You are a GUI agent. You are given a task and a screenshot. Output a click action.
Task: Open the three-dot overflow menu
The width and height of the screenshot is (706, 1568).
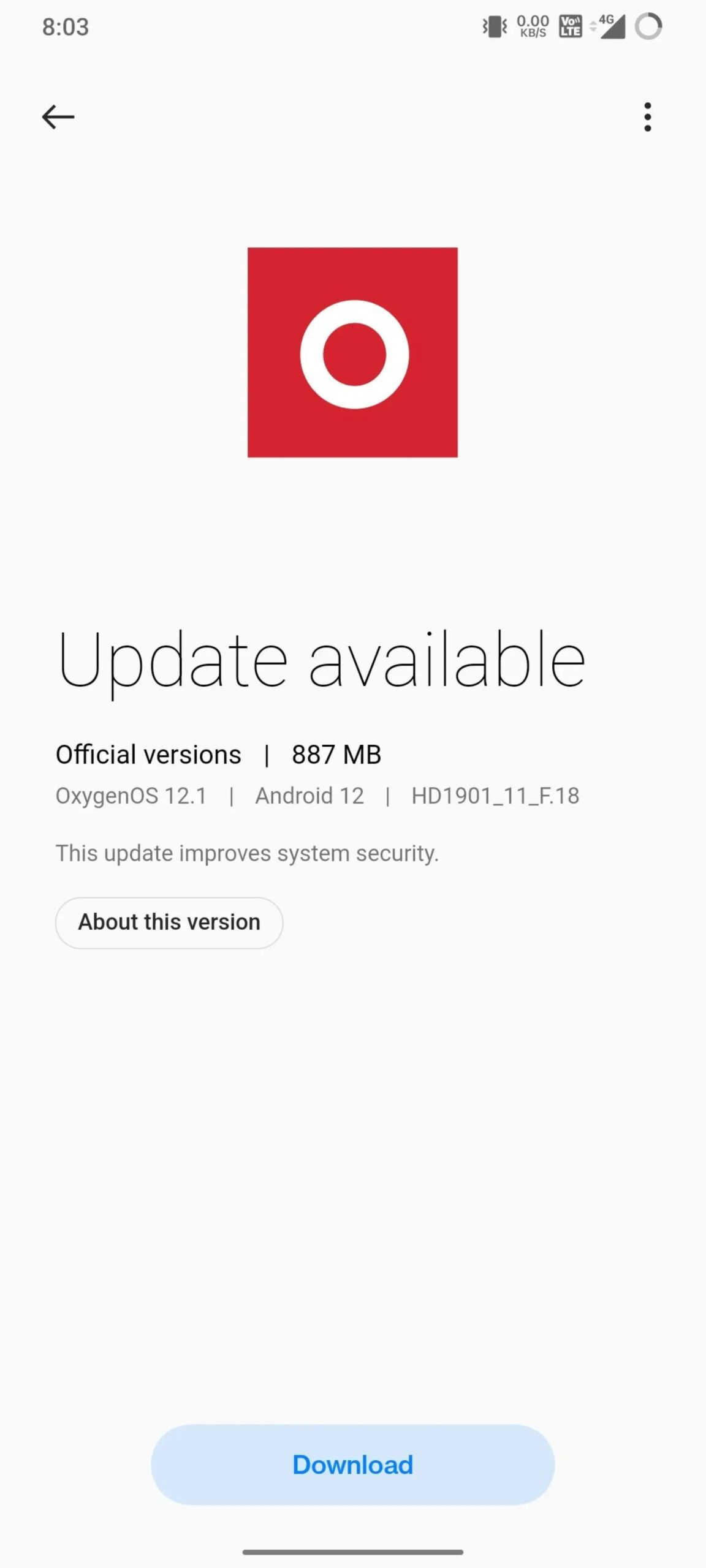(x=647, y=117)
